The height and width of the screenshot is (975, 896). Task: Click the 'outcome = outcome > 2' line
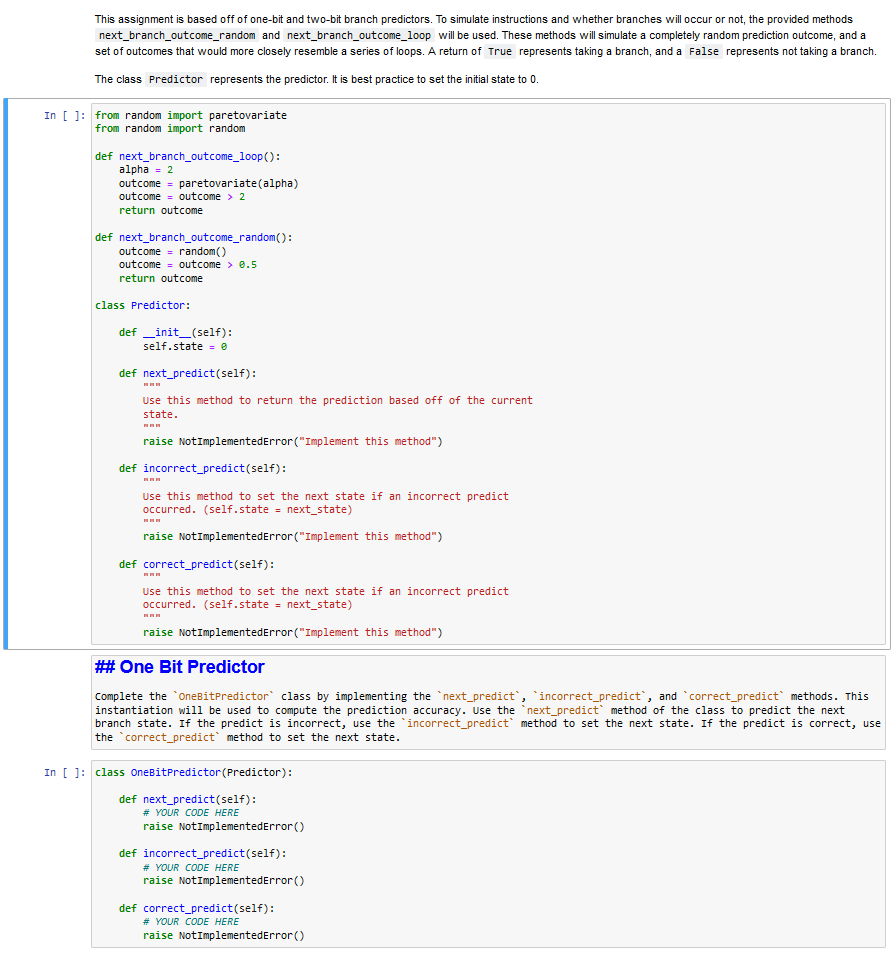click(182, 196)
